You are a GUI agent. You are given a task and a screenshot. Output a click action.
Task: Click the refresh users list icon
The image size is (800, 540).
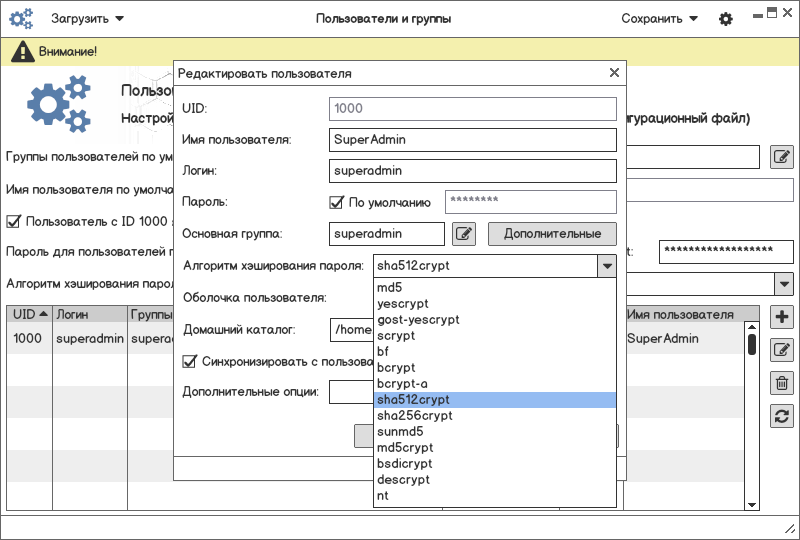783,416
